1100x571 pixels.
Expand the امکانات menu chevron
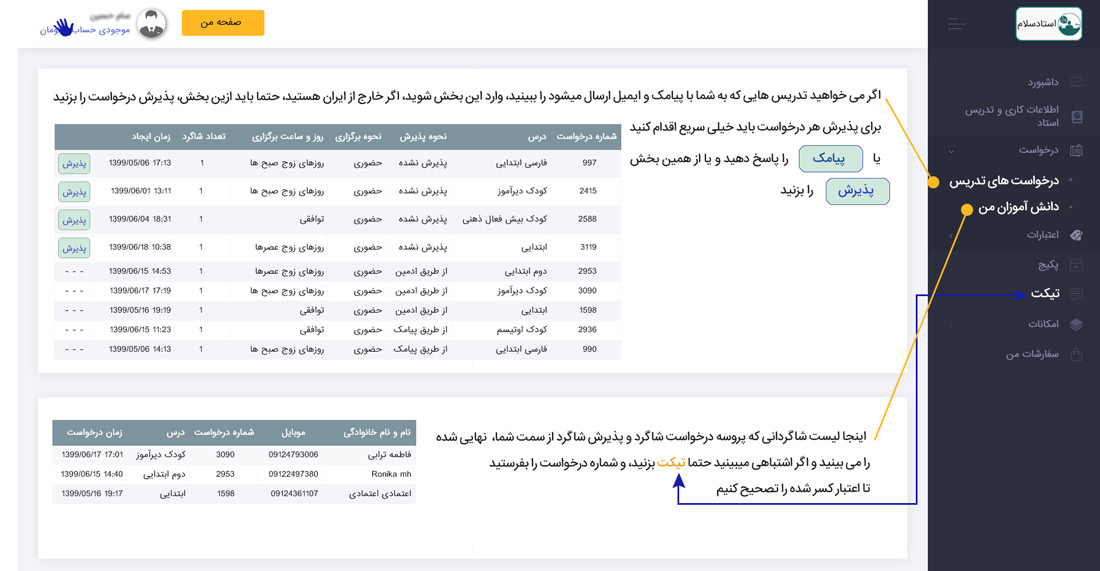tap(951, 325)
